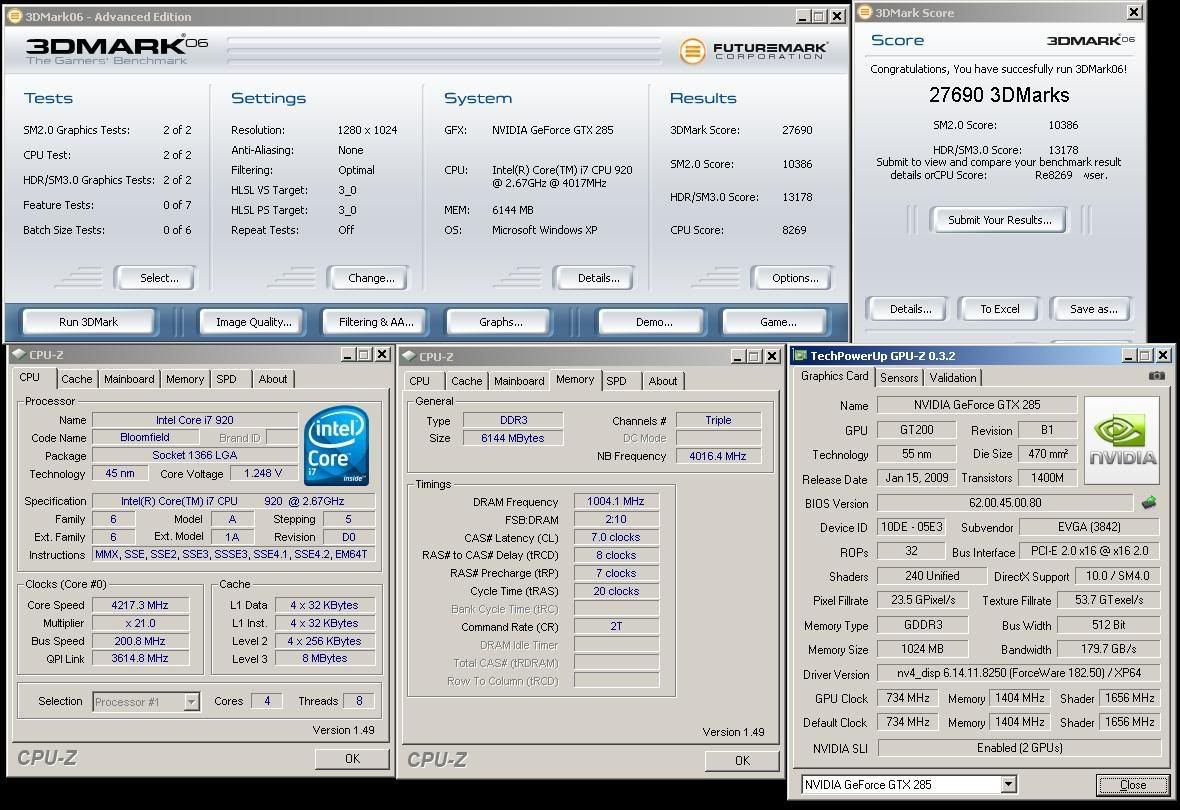
Task: Click the title icon of the CPU-Z processor window
Action: pyautogui.click(x=19, y=354)
